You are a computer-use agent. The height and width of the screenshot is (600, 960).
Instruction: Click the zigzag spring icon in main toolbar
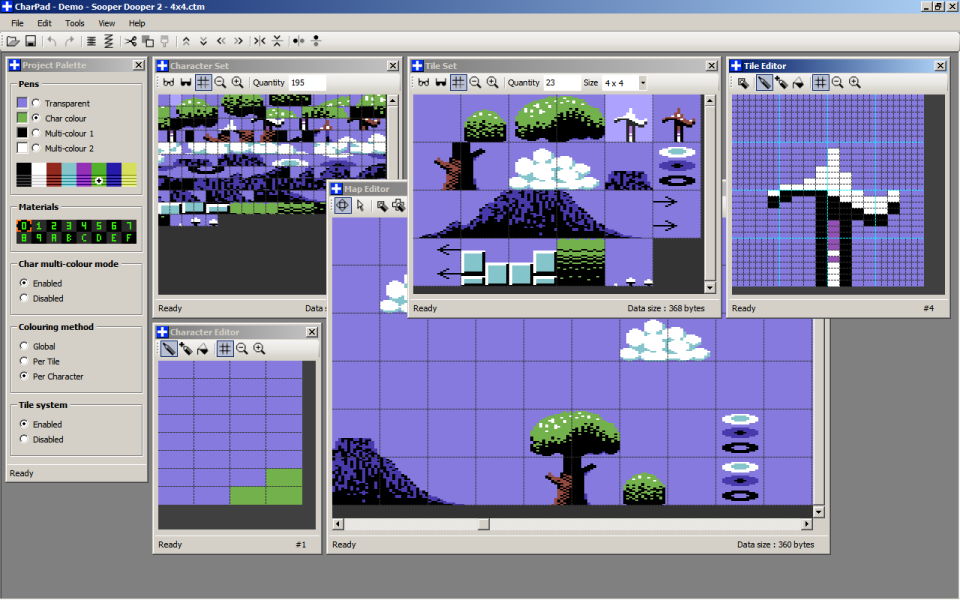click(x=108, y=41)
